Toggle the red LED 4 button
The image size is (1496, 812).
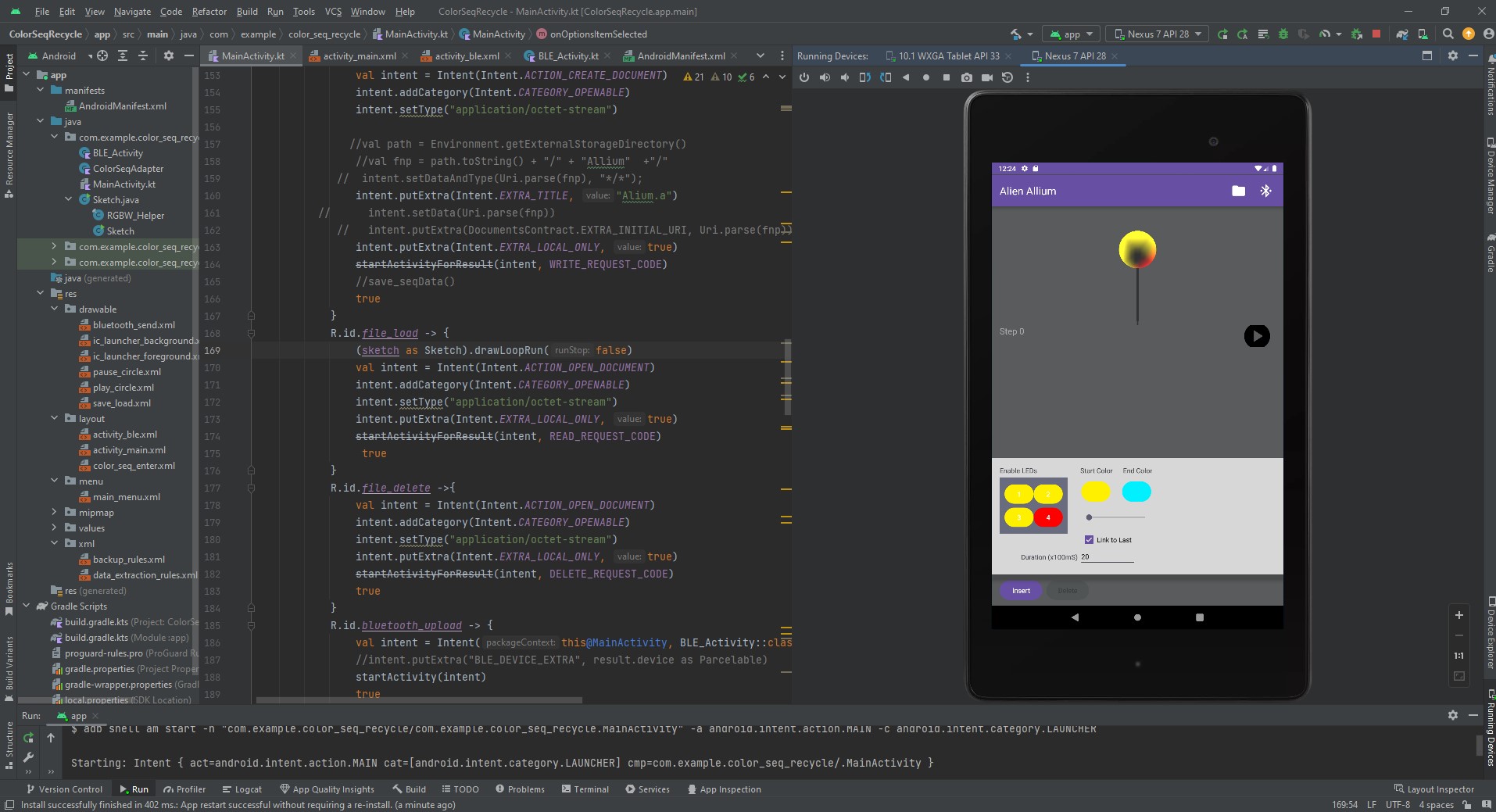[1048, 517]
